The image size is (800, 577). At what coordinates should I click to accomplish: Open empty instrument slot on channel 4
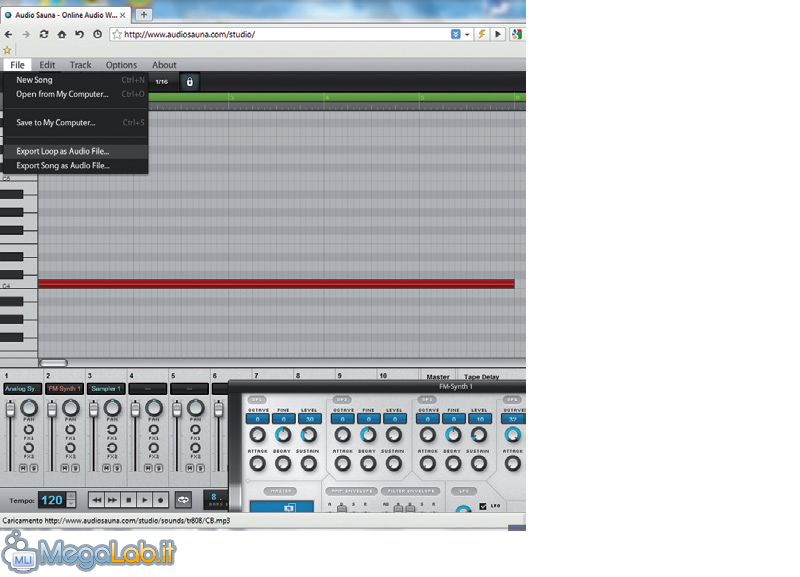(x=148, y=389)
